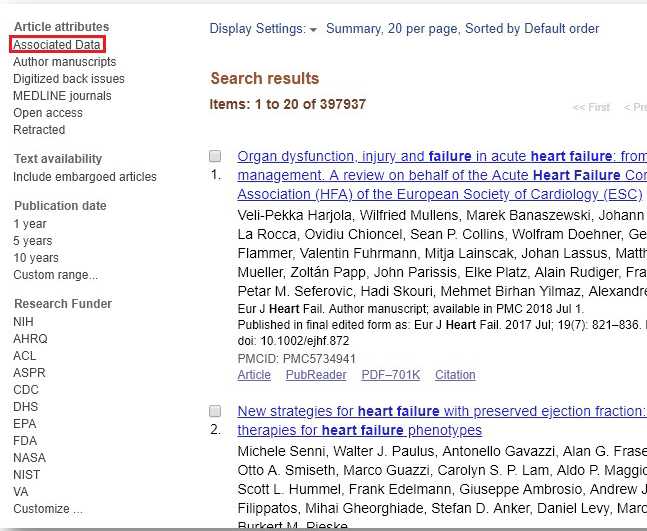Filter by Open access articles

48,113
